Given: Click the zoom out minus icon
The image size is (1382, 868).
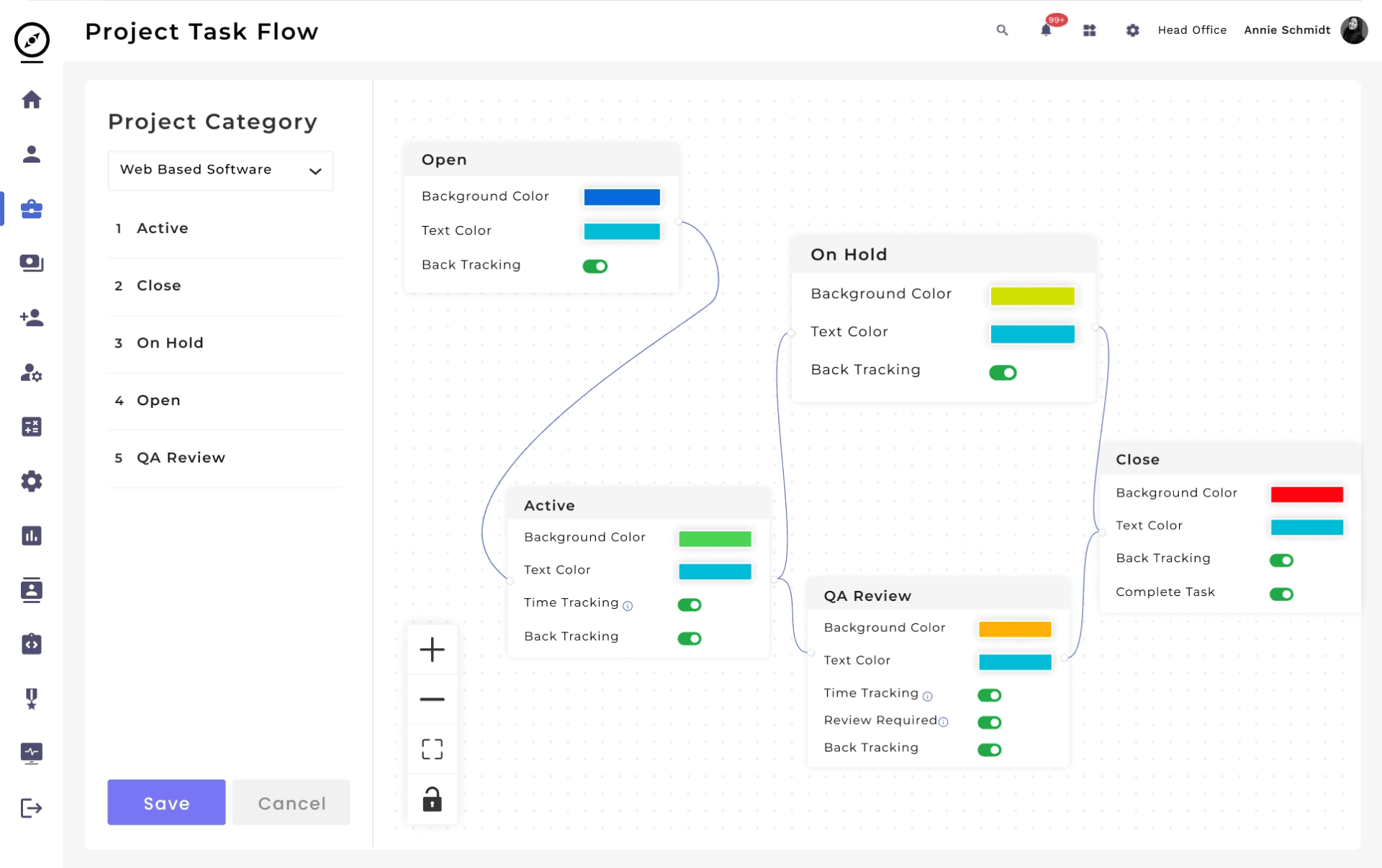Looking at the screenshot, I should click(432, 699).
